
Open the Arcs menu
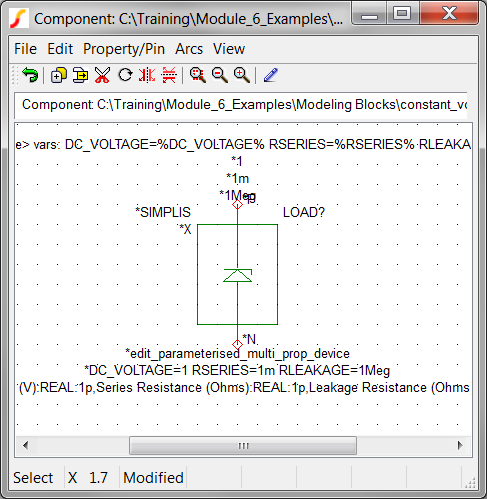point(189,49)
